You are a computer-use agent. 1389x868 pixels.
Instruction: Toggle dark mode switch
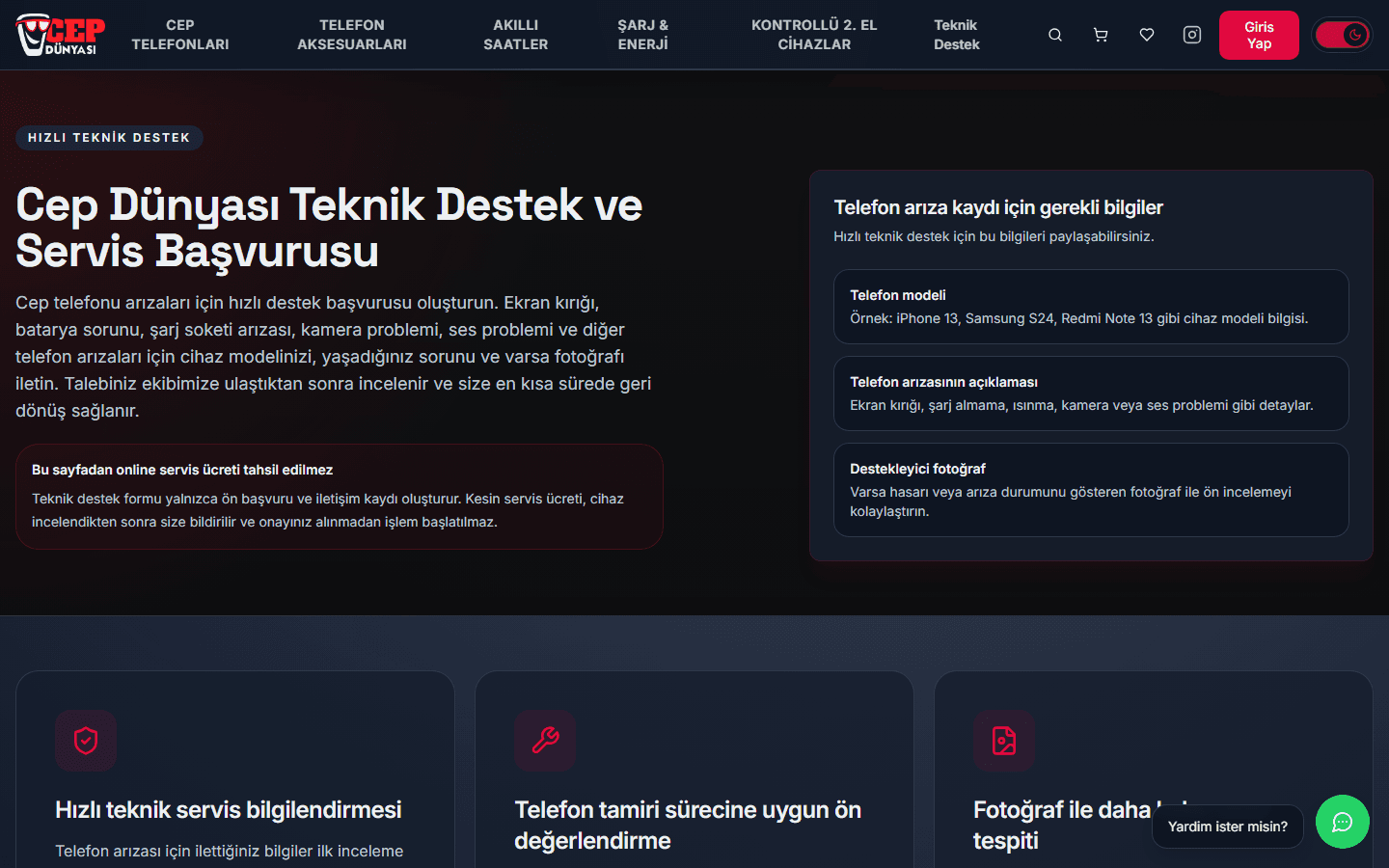(x=1342, y=35)
